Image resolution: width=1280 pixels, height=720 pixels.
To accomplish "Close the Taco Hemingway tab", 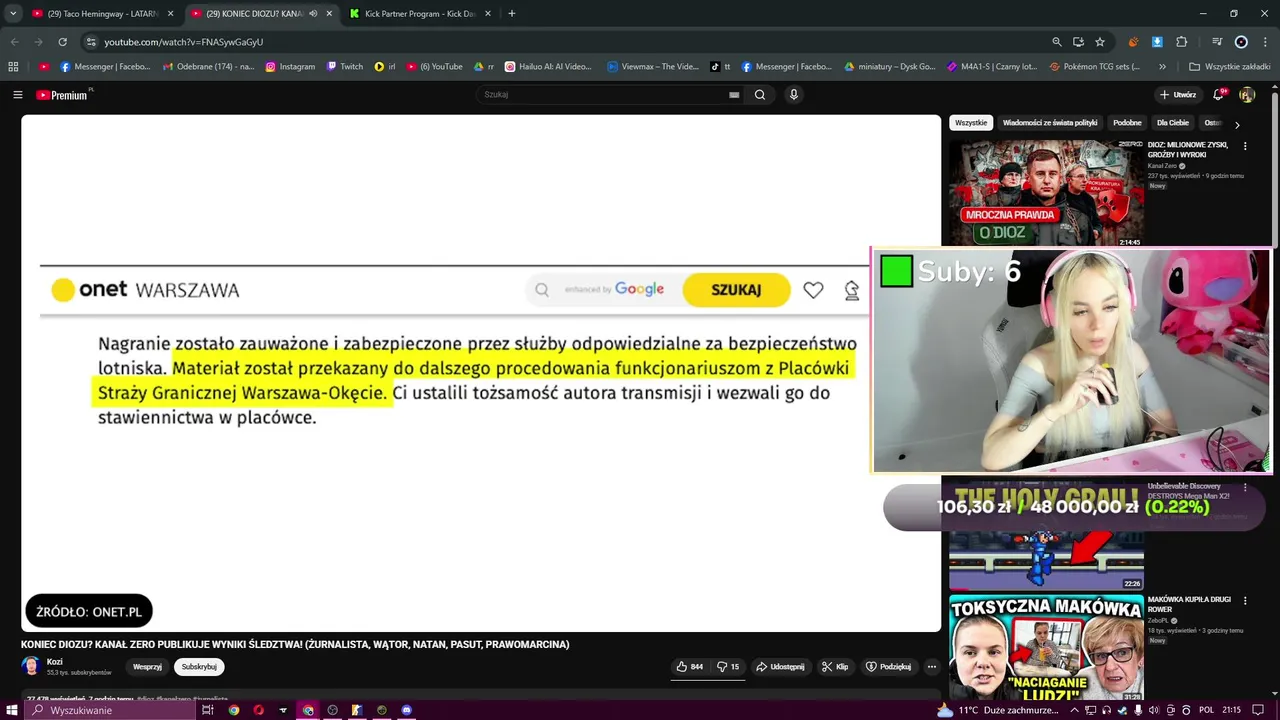I will click(x=170, y=14).
